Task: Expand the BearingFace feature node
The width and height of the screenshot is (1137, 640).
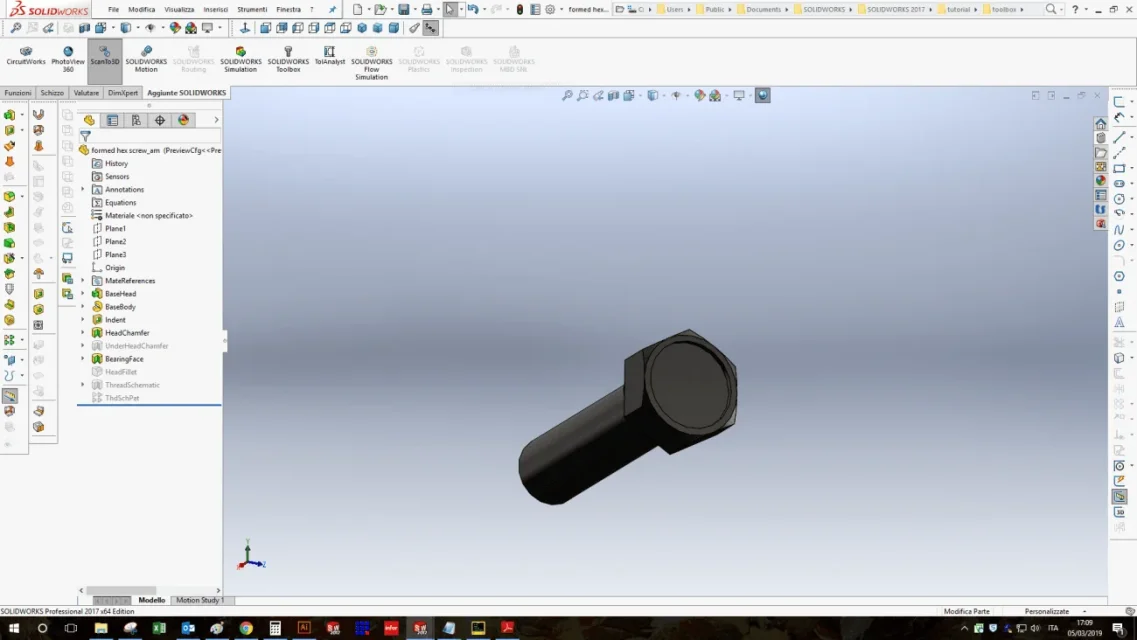Action: click(83, 359)
